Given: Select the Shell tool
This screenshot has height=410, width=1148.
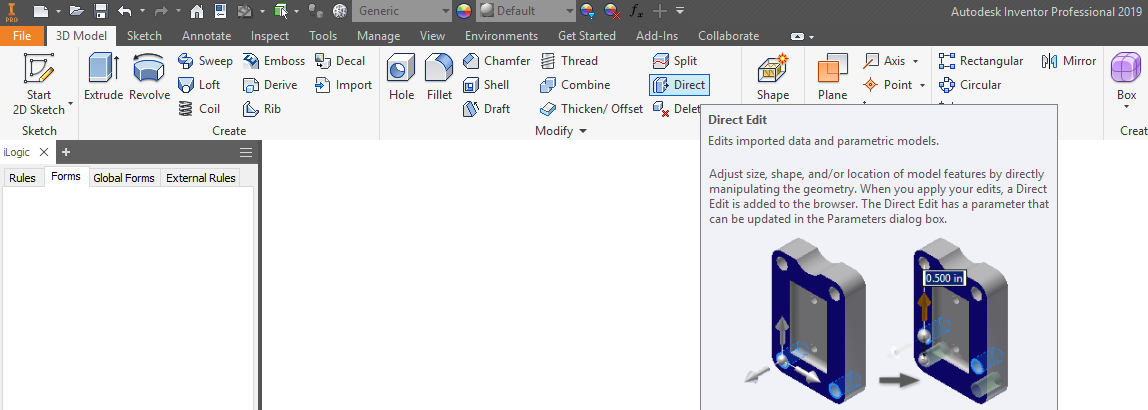Looking at the screenshot, I should coord(486,85).
